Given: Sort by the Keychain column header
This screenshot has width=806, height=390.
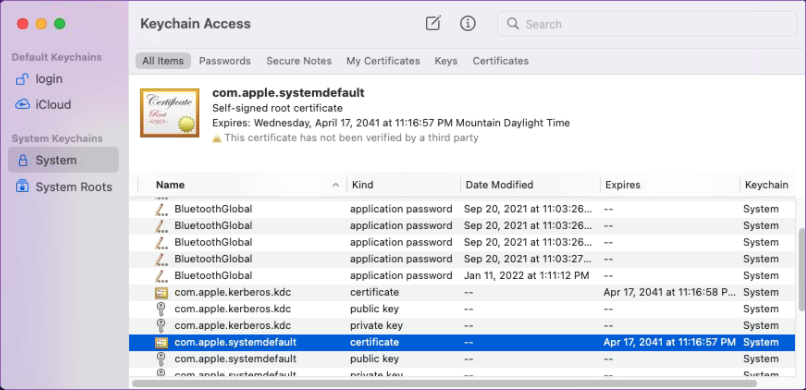Looking at the screenshot, I should (x=767, y=185).
